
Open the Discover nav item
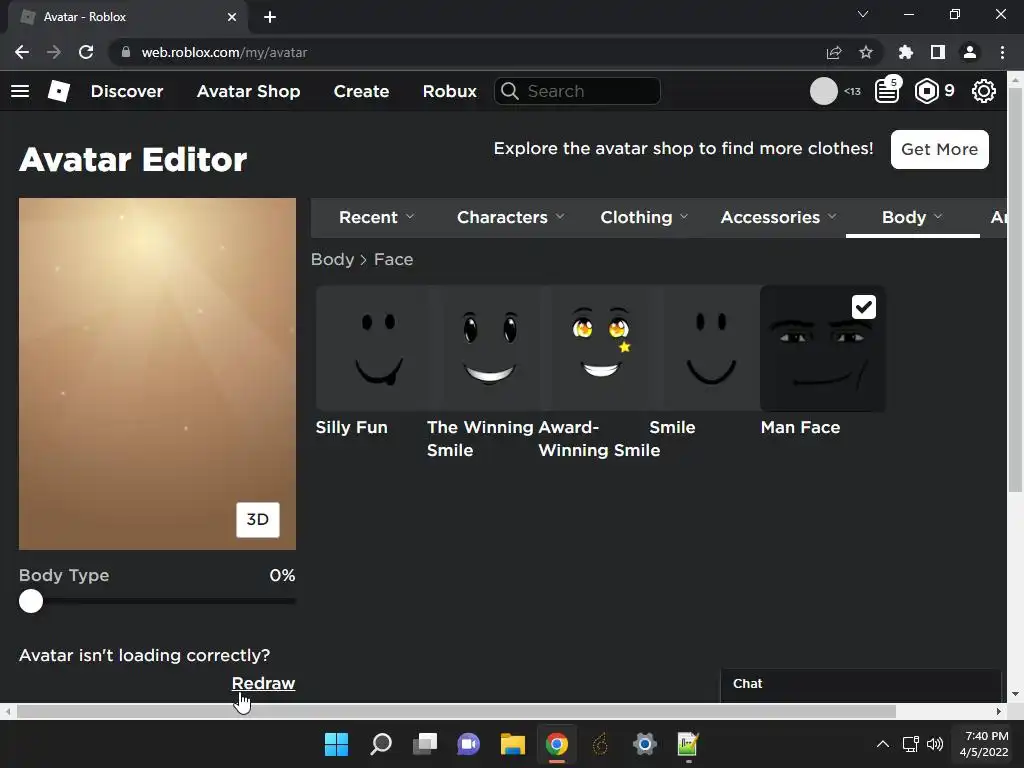tap(127, 91)
